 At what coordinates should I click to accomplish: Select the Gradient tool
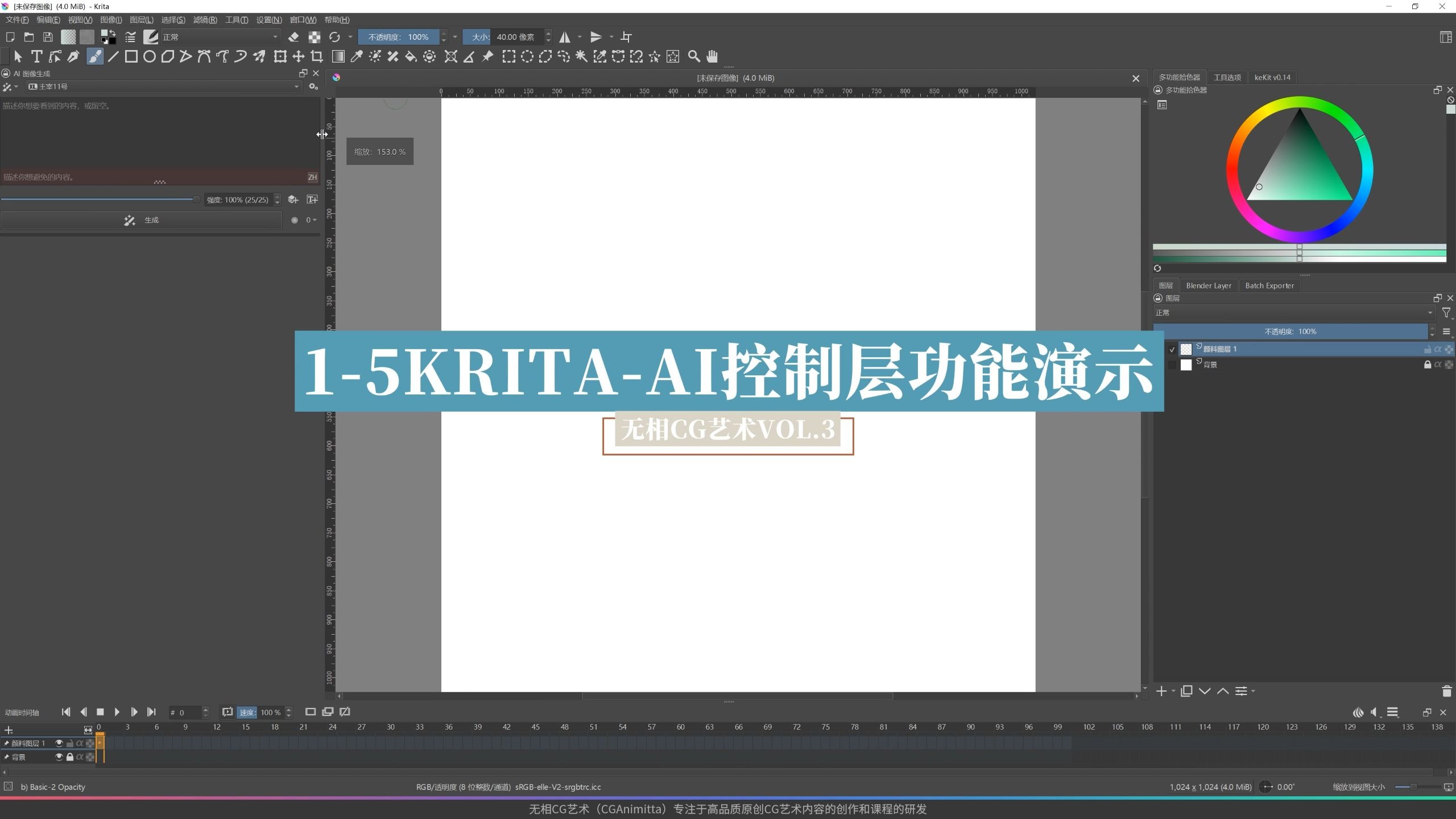[338, 56]
